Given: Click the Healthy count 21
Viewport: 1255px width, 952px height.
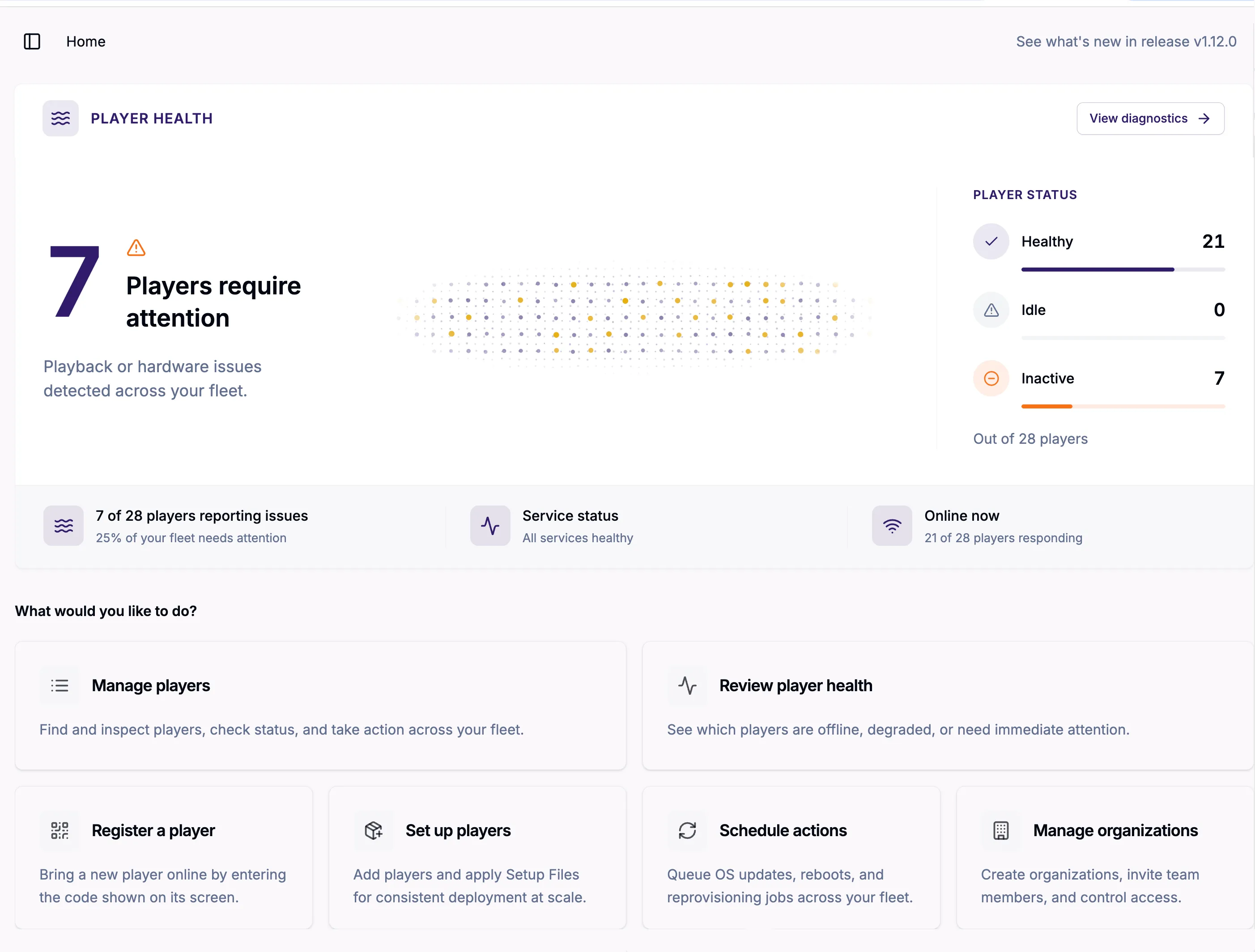Looking at the screenshot, I should 1213,242.
